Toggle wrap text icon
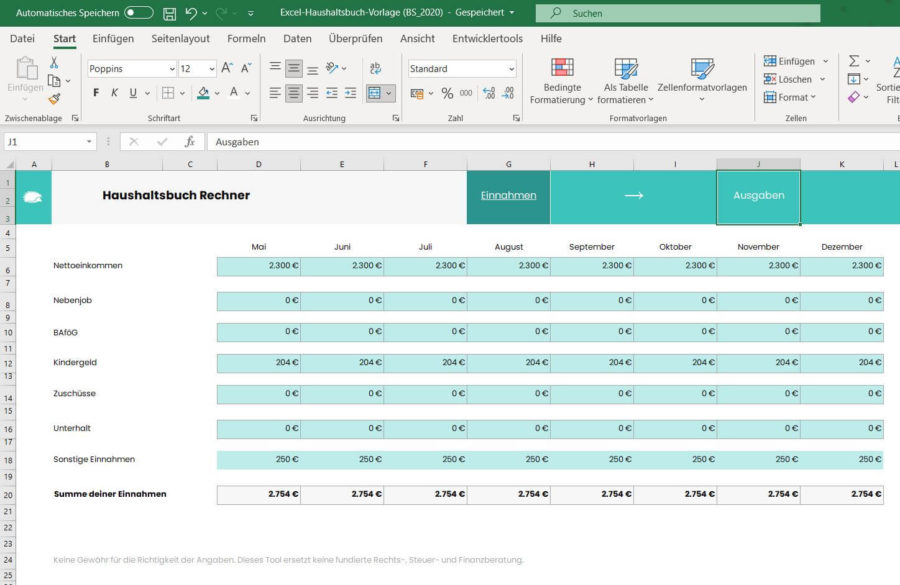The width and height of the screenshot is (900, 585). [375, 68]
